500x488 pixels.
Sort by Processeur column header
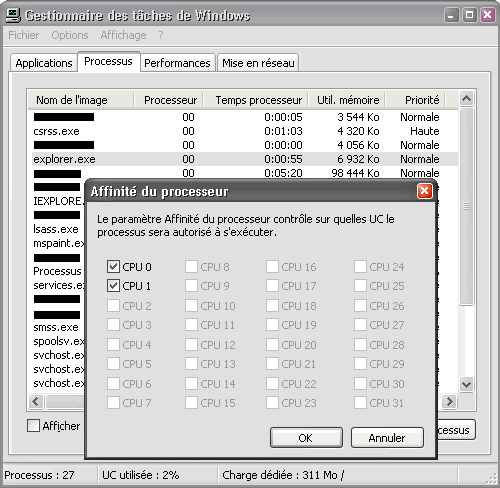[169, 100]
